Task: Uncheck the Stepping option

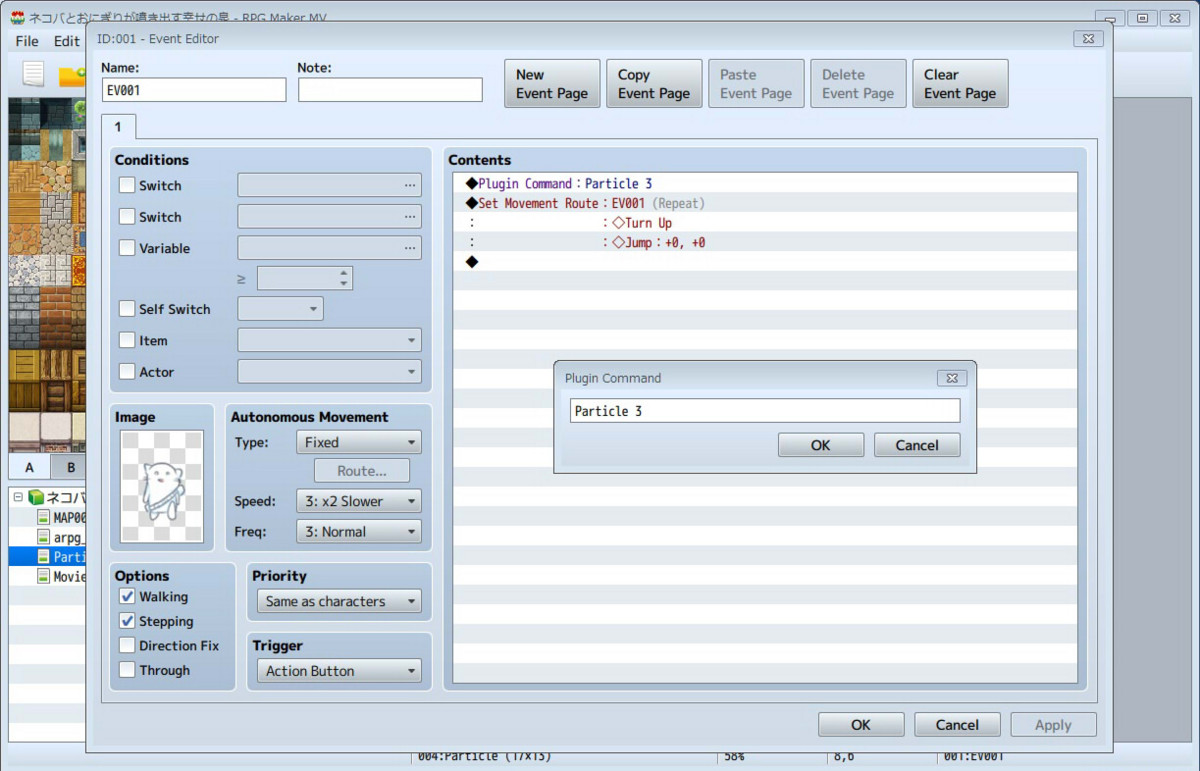Action: point(127,621)
